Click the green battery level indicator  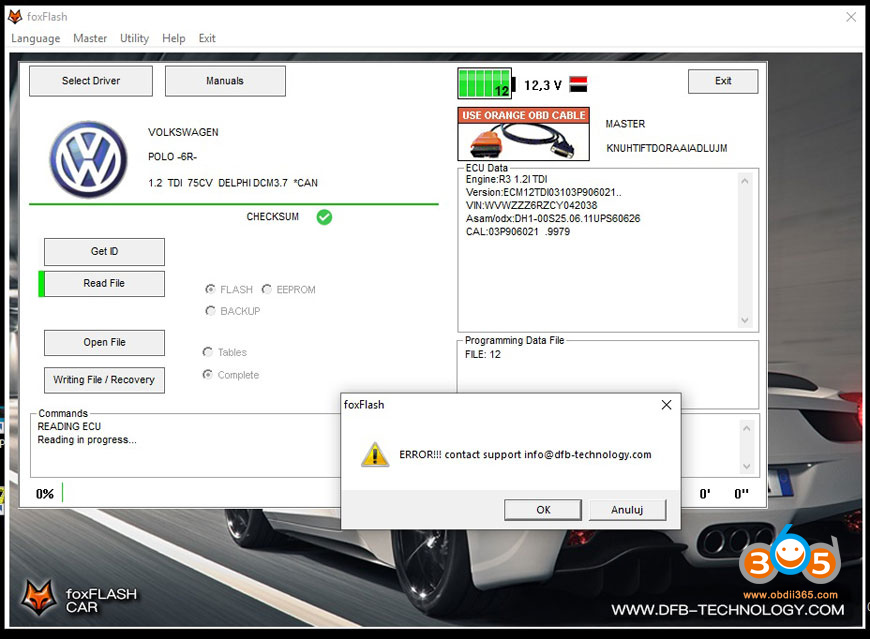[x=485, y=84]
